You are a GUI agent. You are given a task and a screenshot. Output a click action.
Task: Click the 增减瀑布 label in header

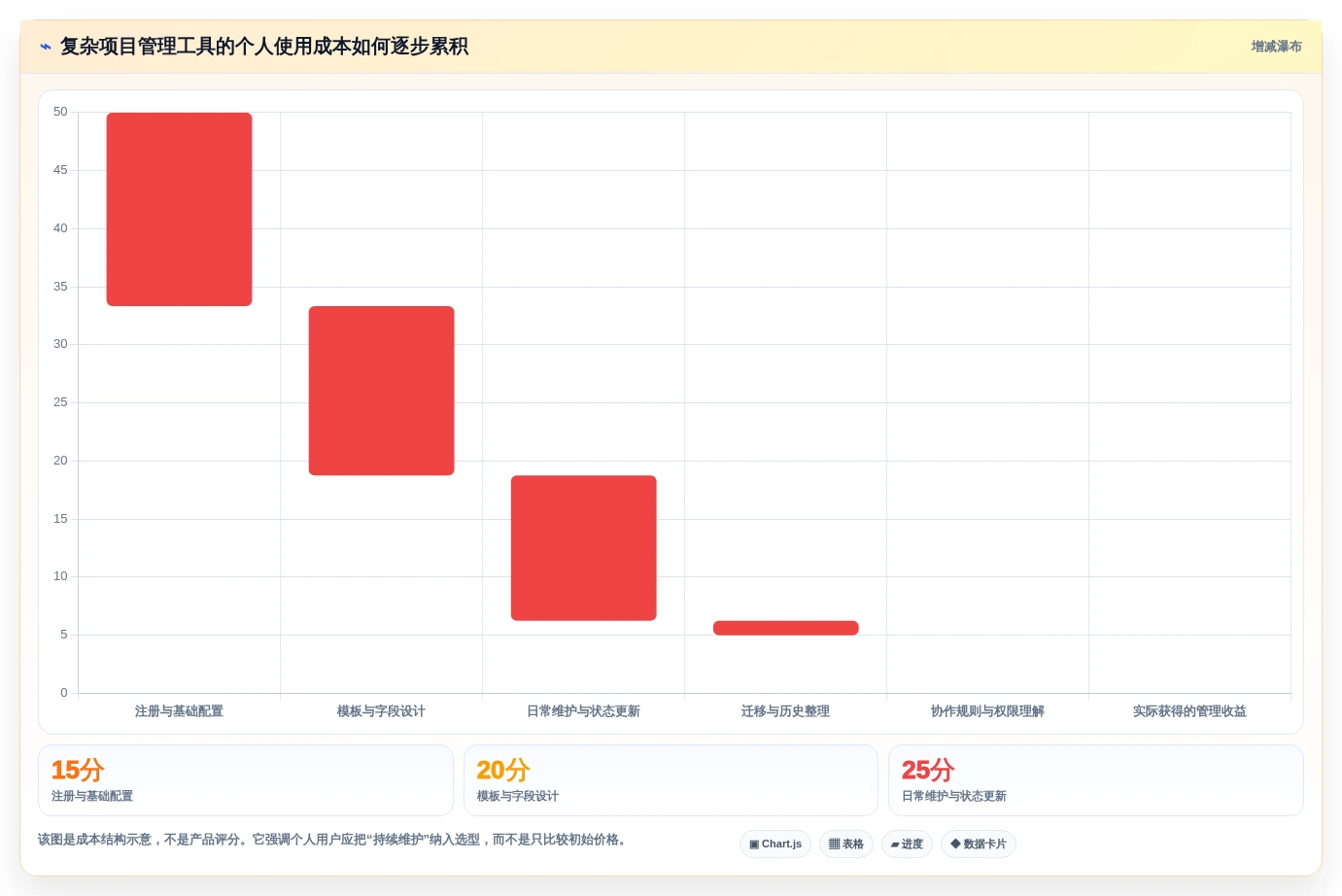(1276, 47)
